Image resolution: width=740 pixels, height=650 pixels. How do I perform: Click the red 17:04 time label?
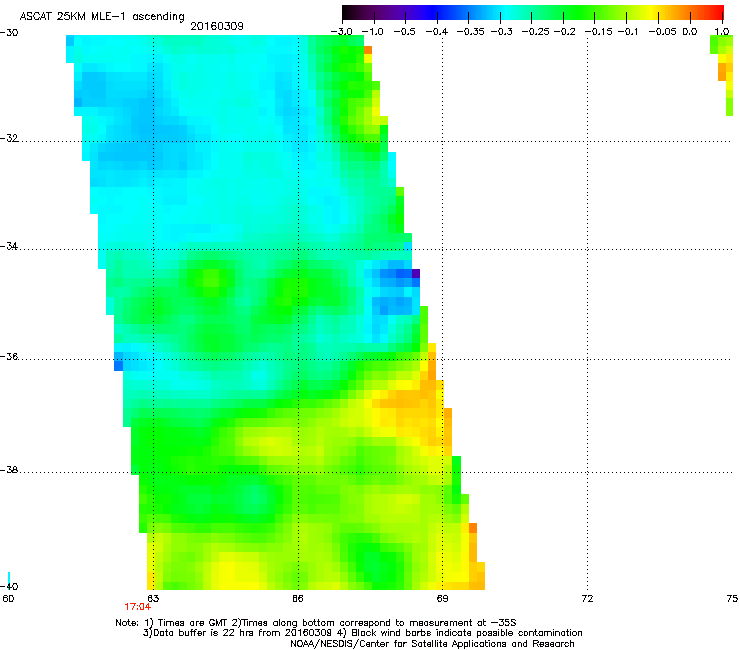137,607
